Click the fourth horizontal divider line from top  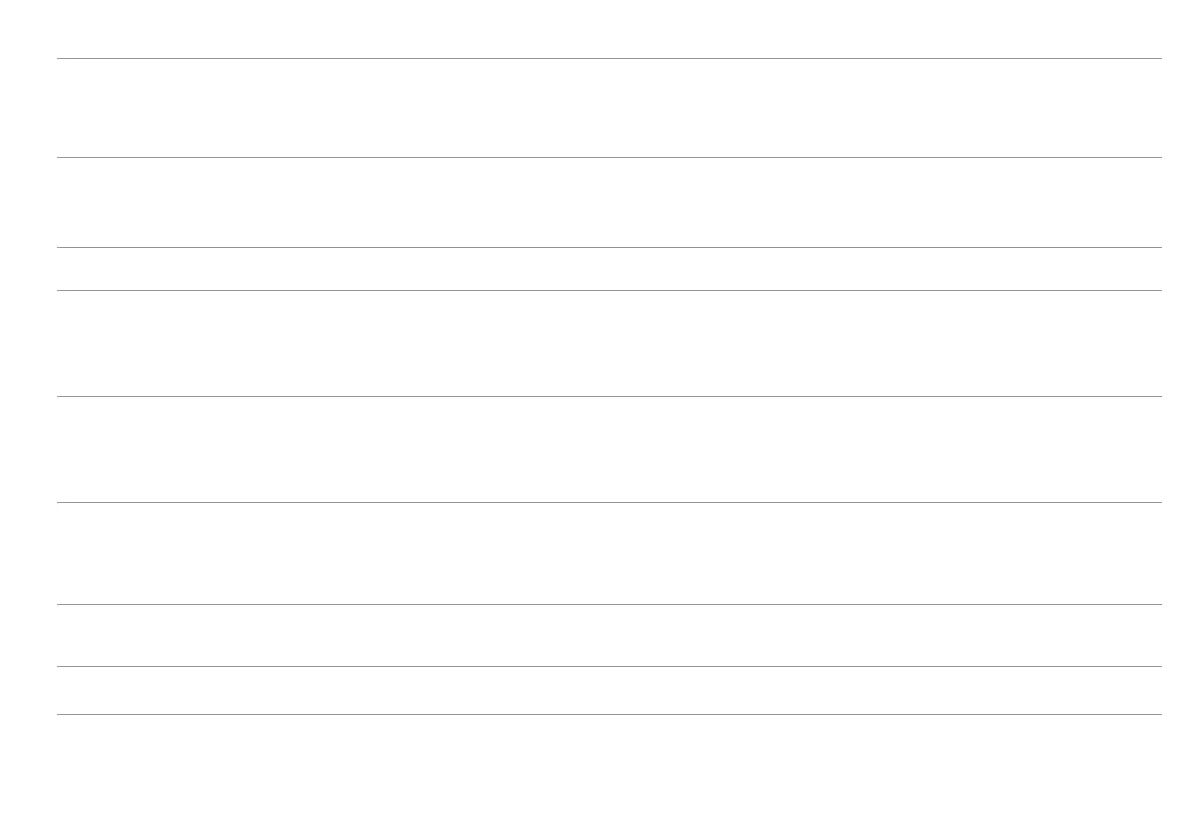tap(609, 290)
